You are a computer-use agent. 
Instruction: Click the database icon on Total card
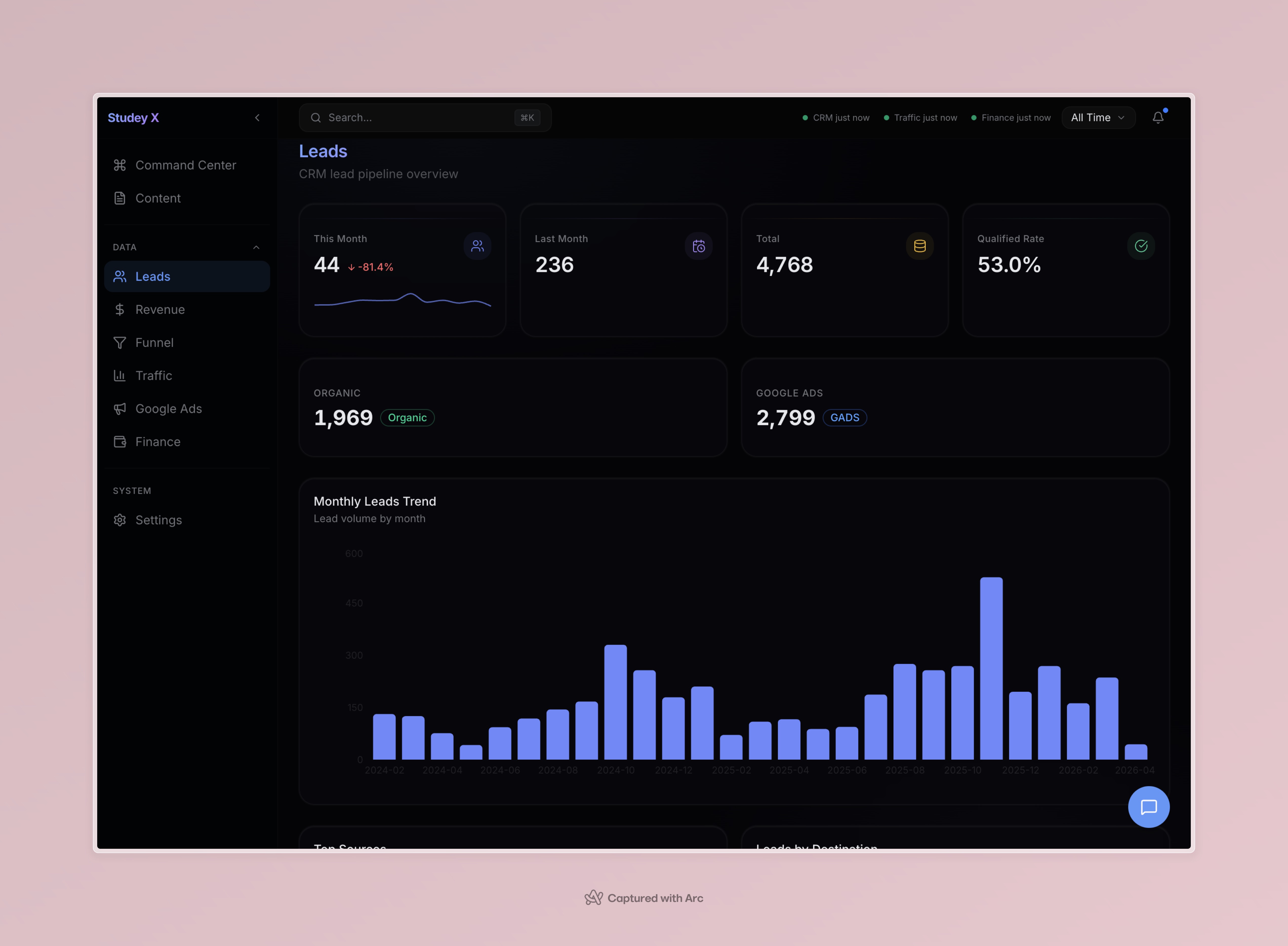click(x=919, y=246)
